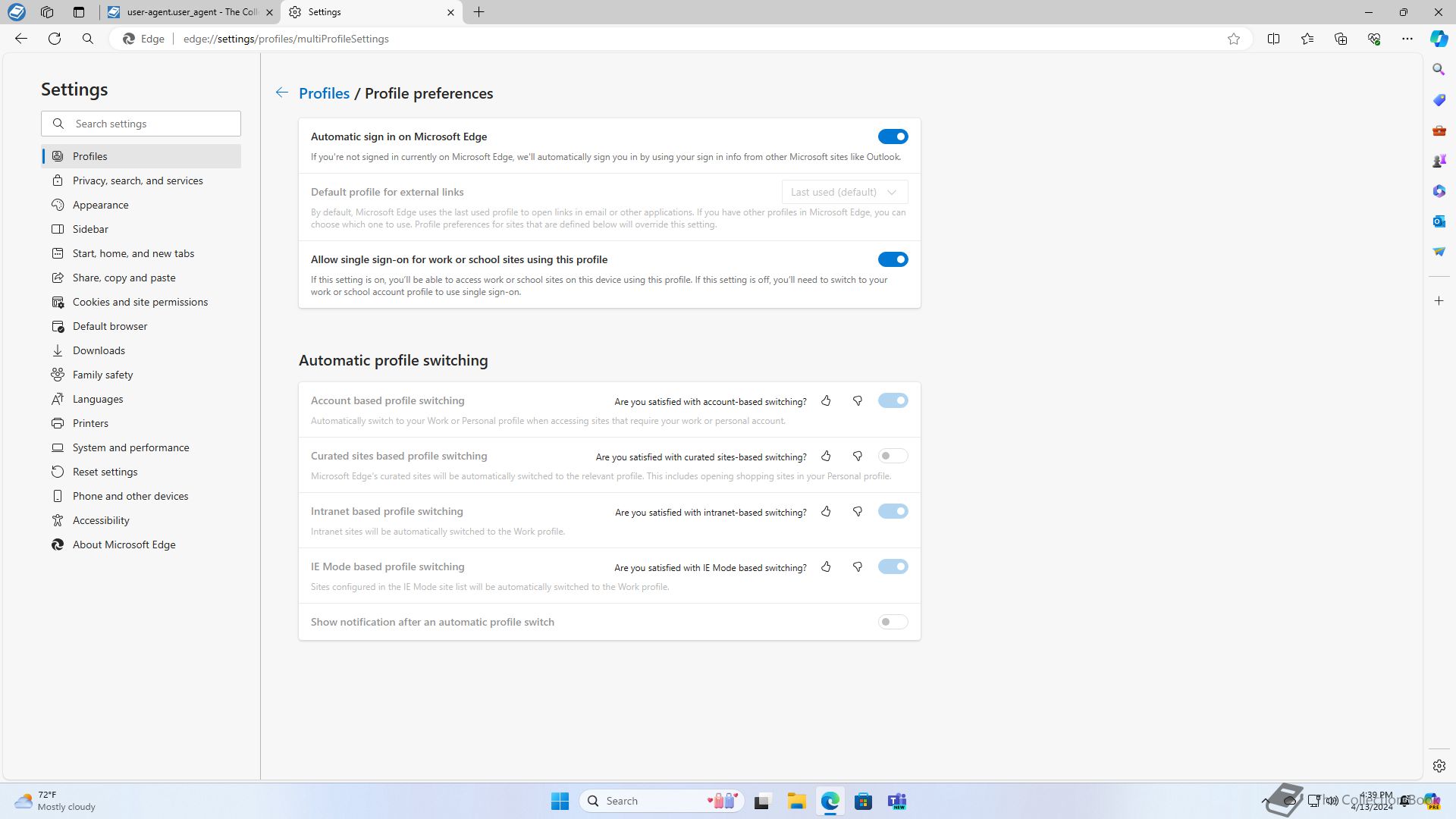Toggle Automatic sign in on Microsoft Edge
The height and width of the screenshot is (819, 1456).
tap(893, 136)
